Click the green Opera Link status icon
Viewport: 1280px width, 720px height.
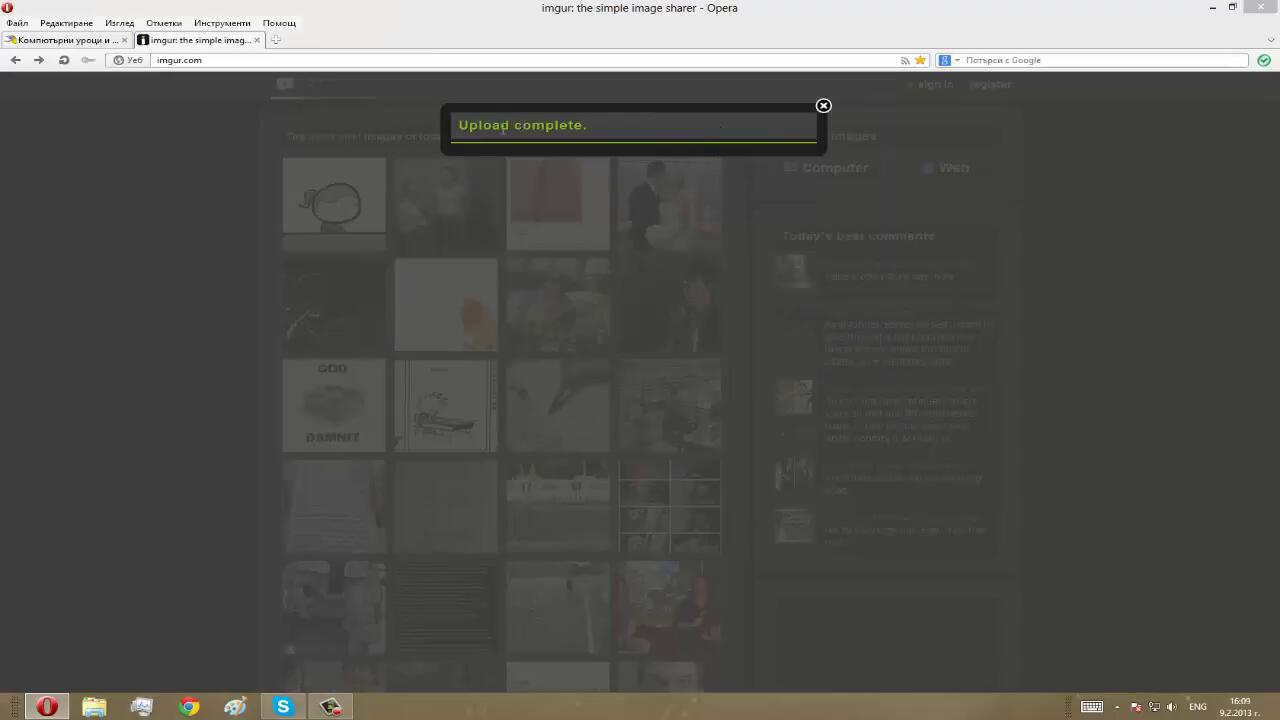(x=1264, y=60)
